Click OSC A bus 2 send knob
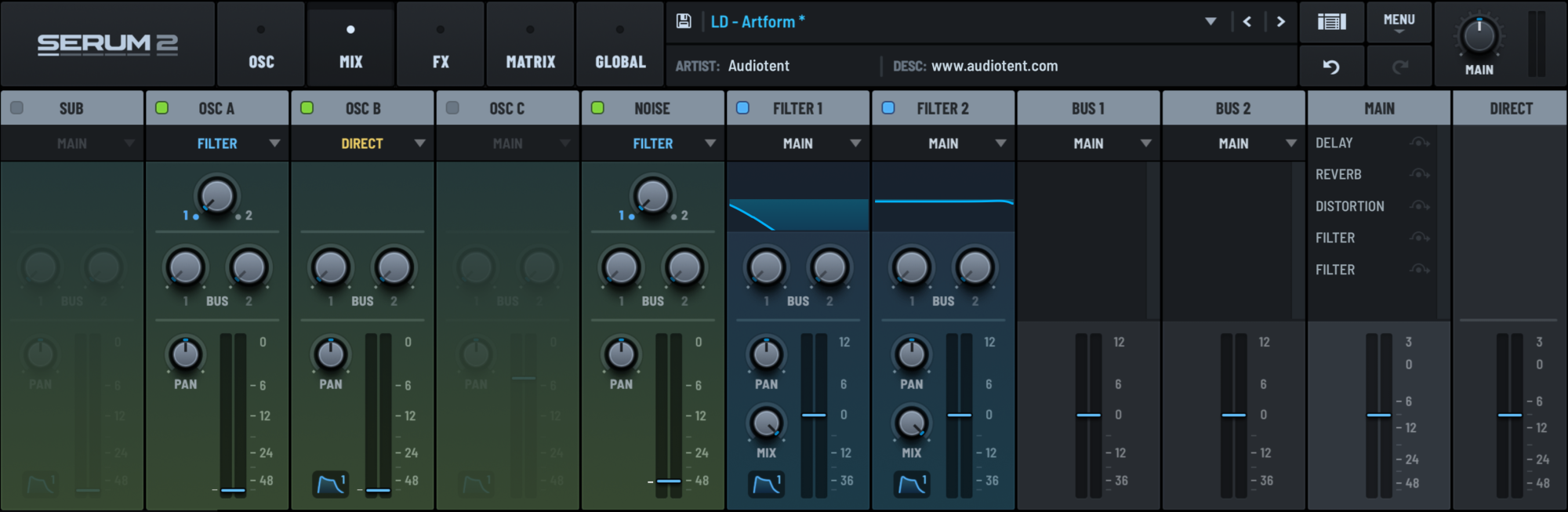 pyautogui.click(x=249, y=267)
